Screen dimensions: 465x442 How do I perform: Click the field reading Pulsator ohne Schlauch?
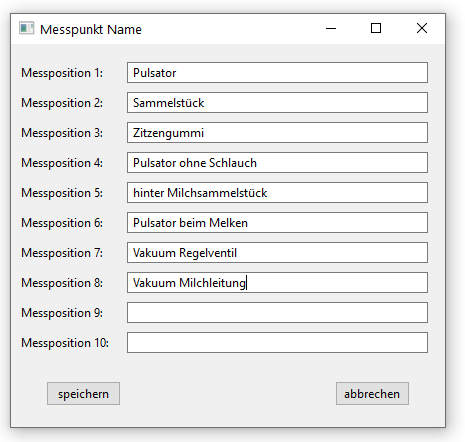click(x=277, y=163)
